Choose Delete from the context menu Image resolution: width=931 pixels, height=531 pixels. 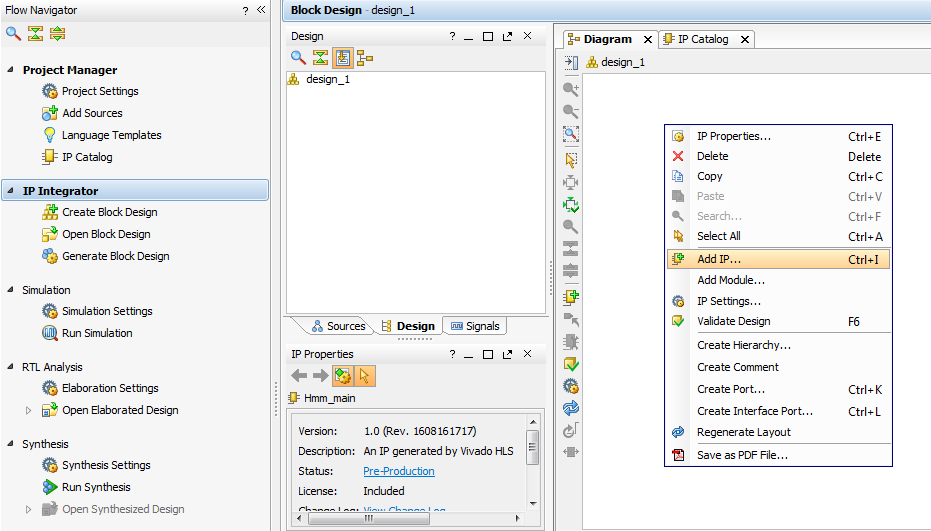coord(778,156)
